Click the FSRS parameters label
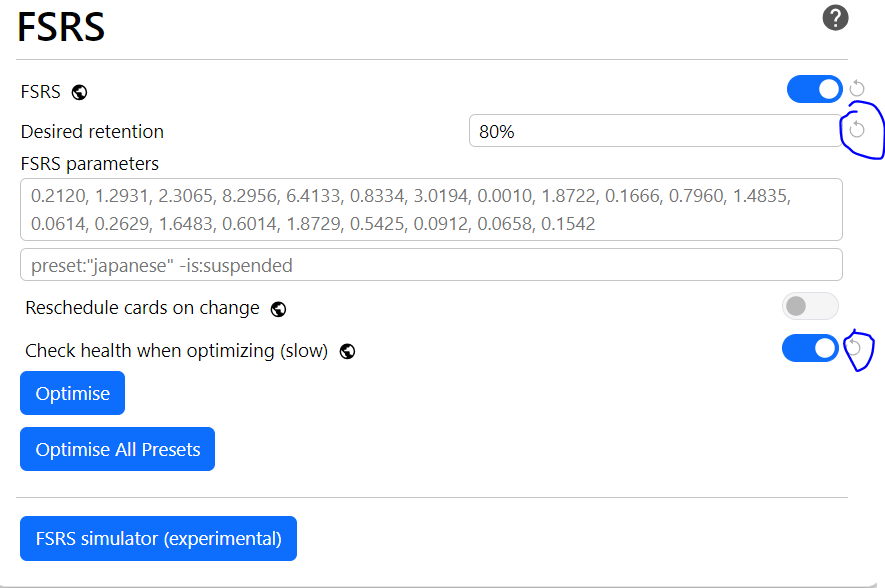Viewport: 885px width, 588px height. [x=89, y=163]
